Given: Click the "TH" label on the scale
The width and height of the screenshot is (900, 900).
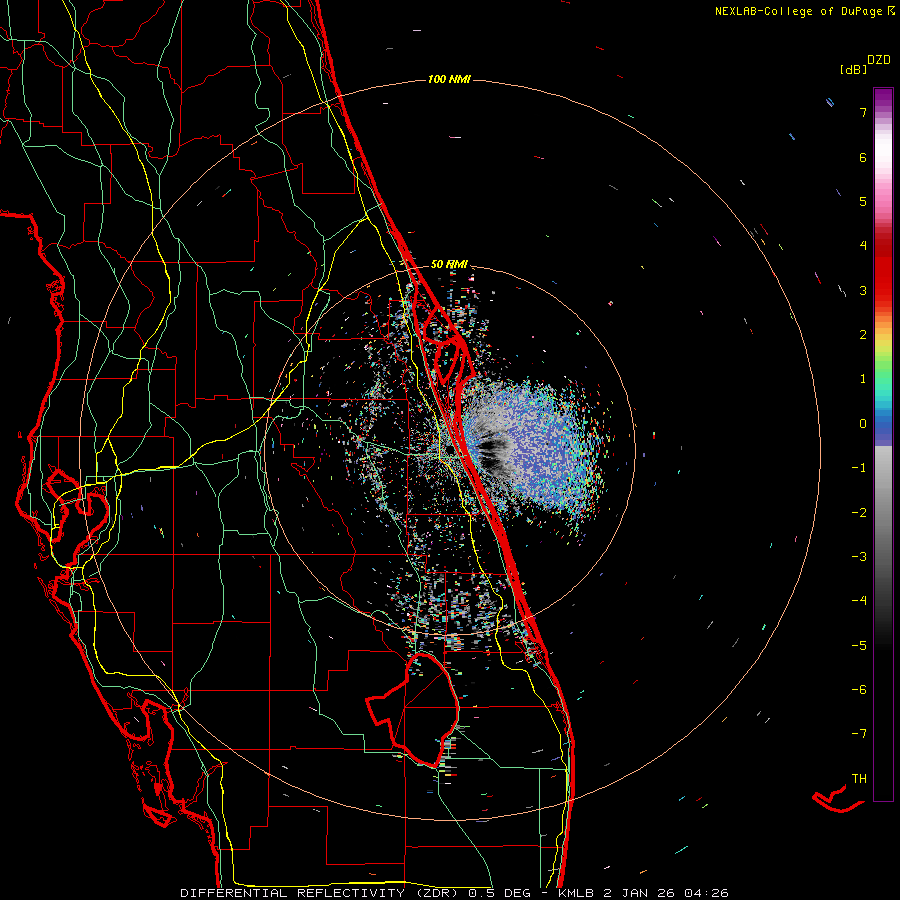Looking at the screenshot, I should (x=859, y=779).
